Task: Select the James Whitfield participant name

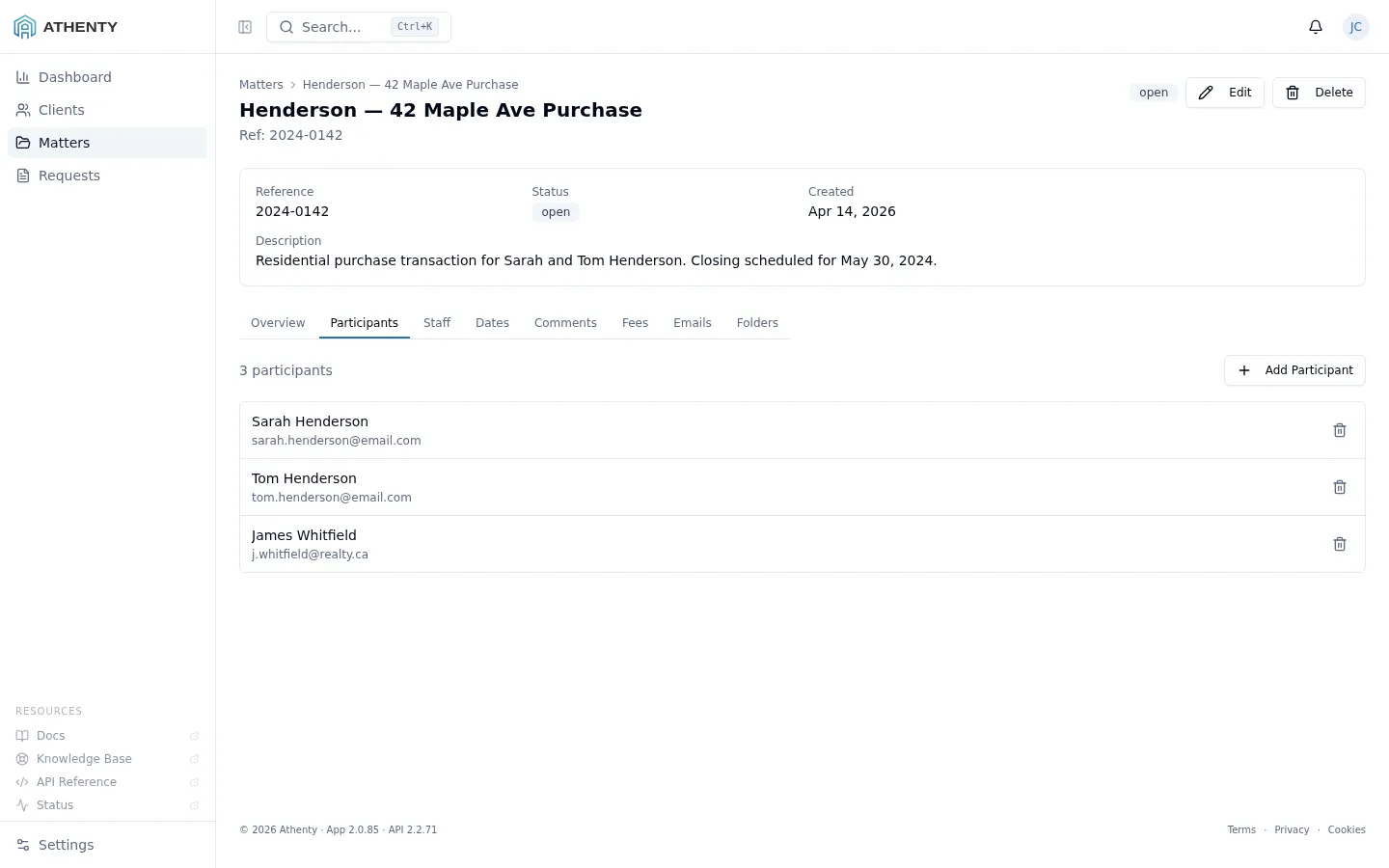Action: (x=304, y=535)
